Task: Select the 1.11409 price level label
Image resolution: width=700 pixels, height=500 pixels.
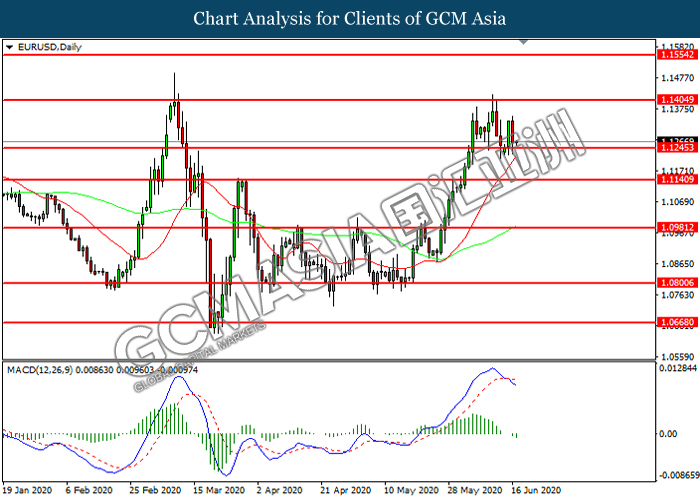Action: pos(677,179)
